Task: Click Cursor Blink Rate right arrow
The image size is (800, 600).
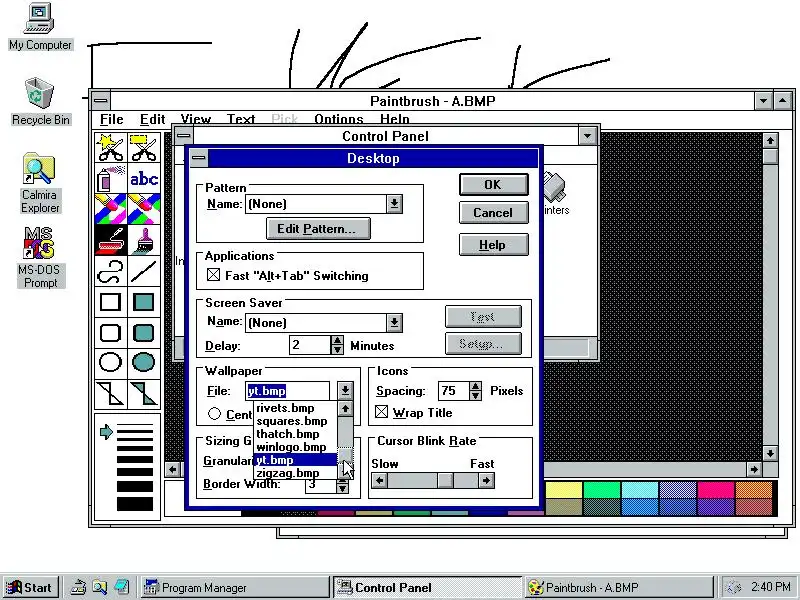Action: point(486,481)
